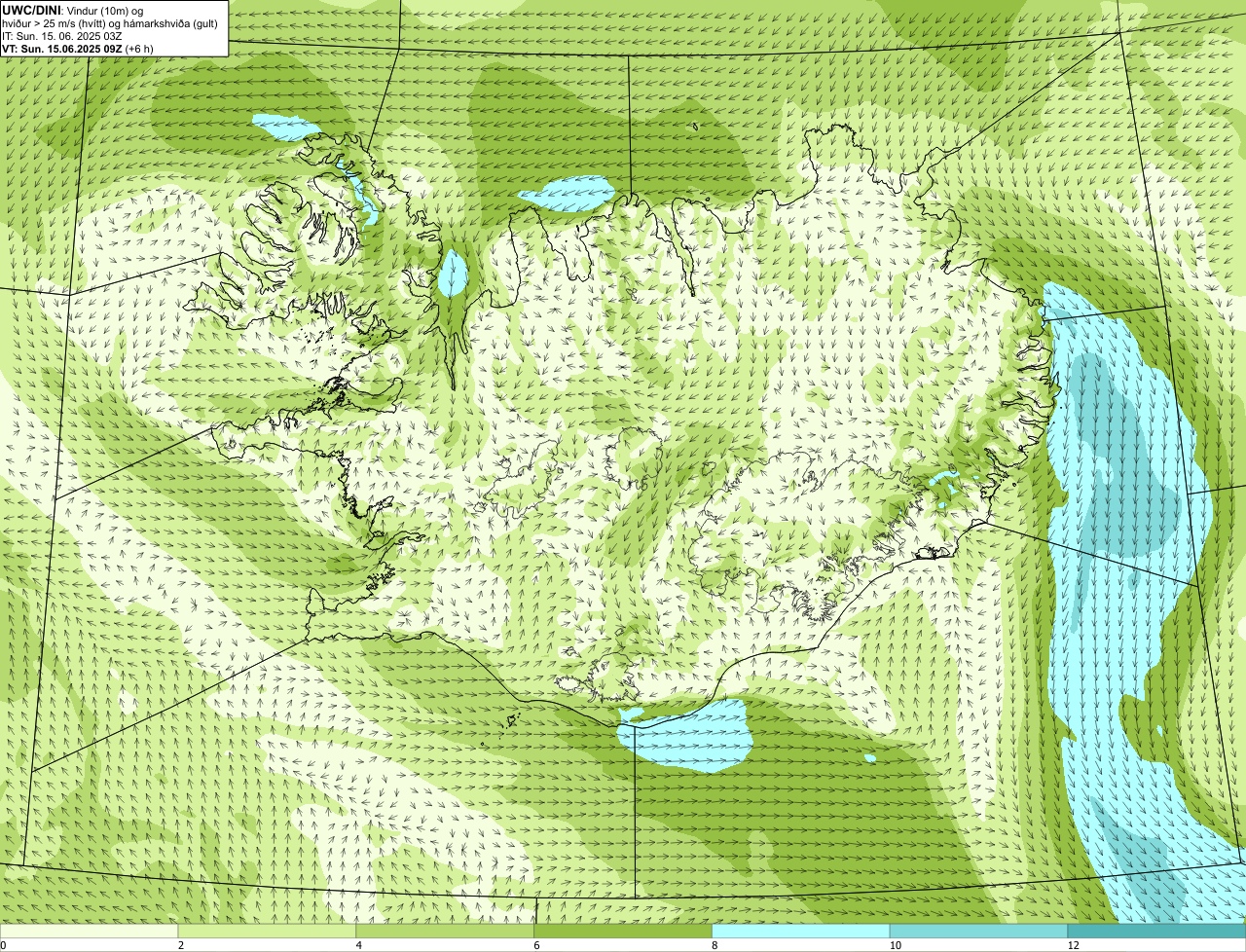Click the dark teal legend swatch above 12
This screenshot has width=1246, height=952.
click(1156, 931)
